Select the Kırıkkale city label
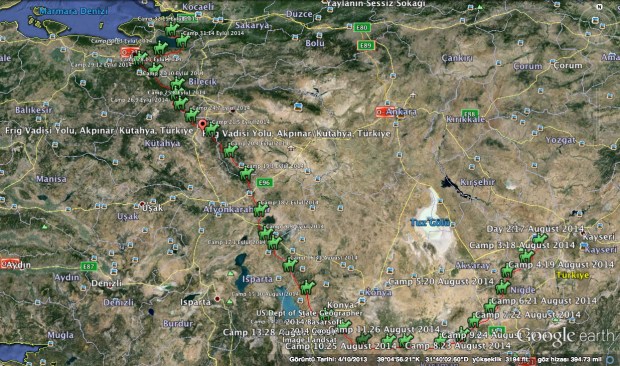620x366 pixels. point(465,119)
